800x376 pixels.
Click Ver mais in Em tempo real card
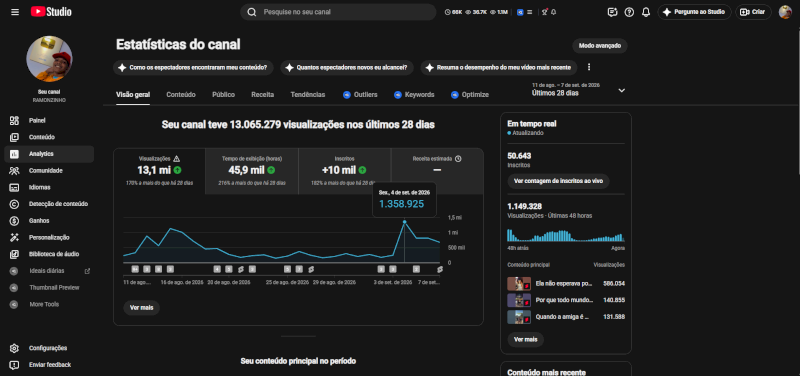point(526,339)
